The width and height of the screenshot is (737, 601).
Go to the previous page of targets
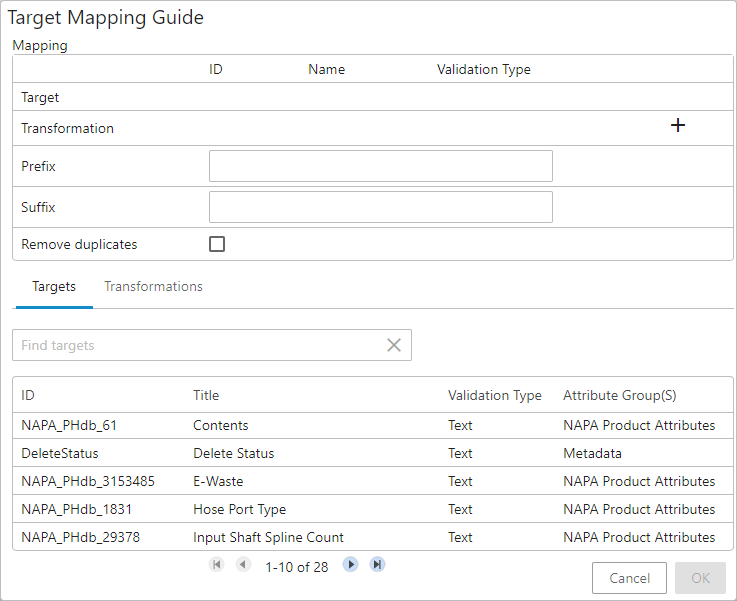(243, 565)
